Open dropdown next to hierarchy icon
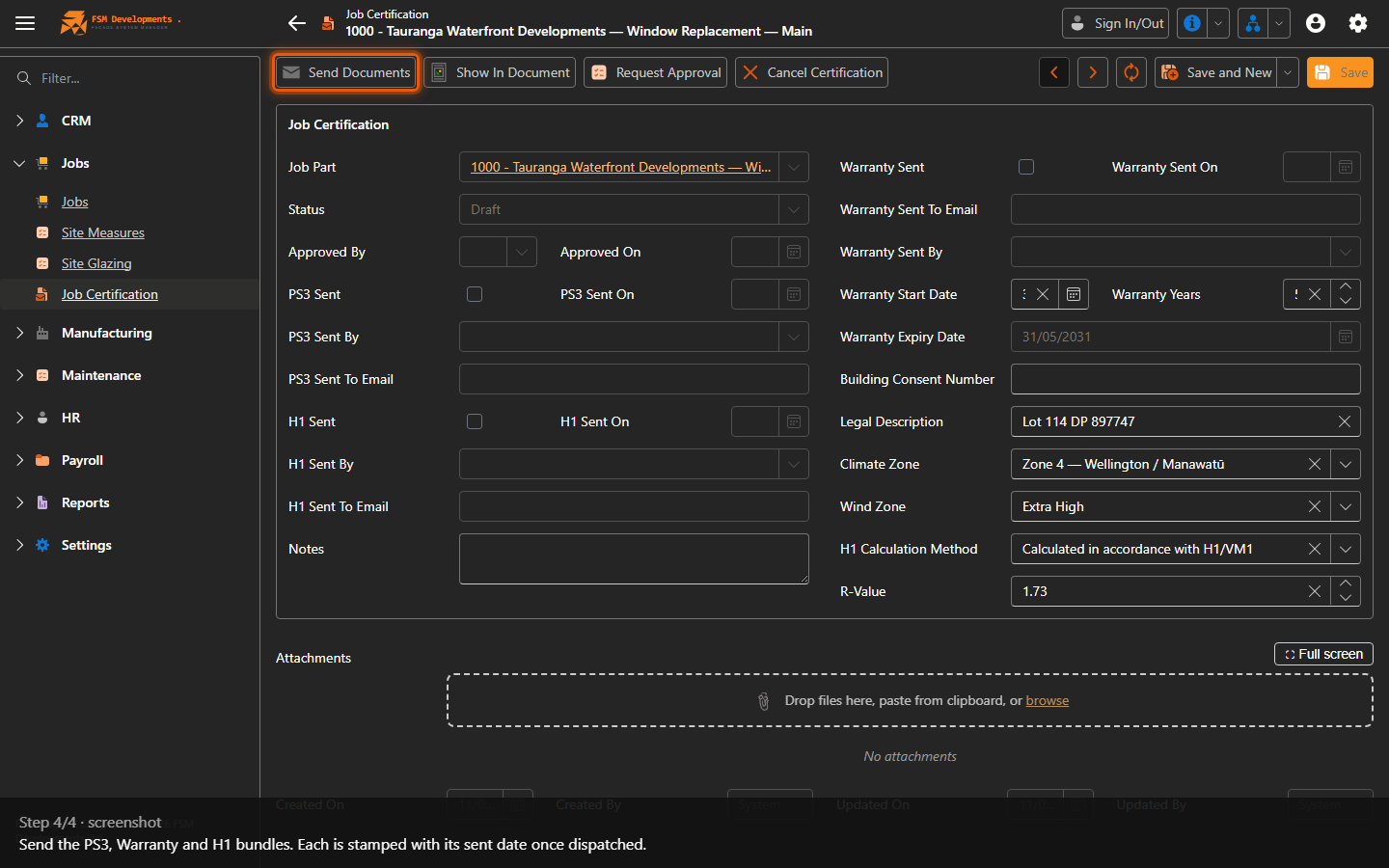Viewport: 1389px width, 868px height. pos(1280,23)
